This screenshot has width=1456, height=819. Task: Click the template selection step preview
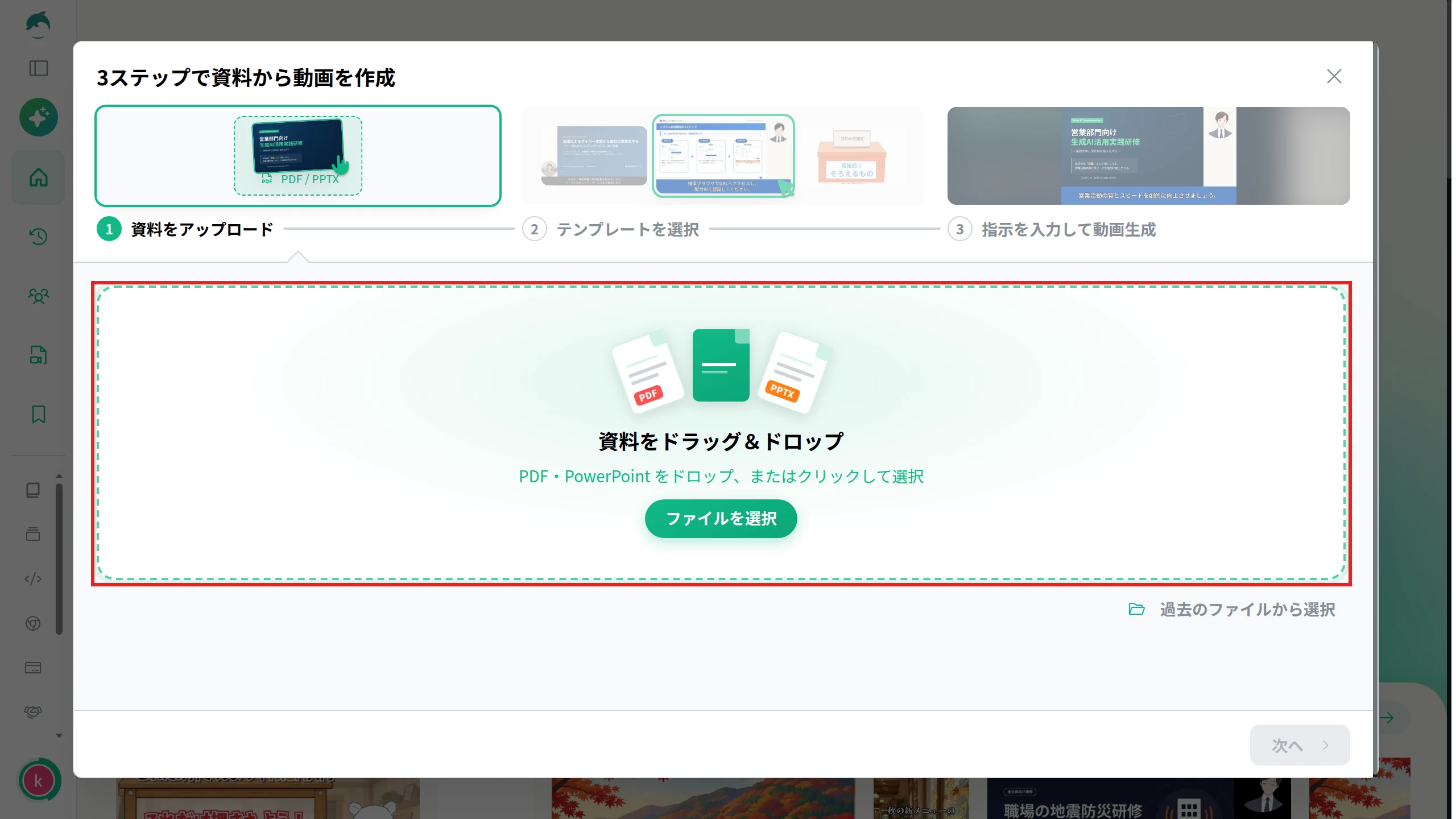pyautogui.click(x=723, y=156)
